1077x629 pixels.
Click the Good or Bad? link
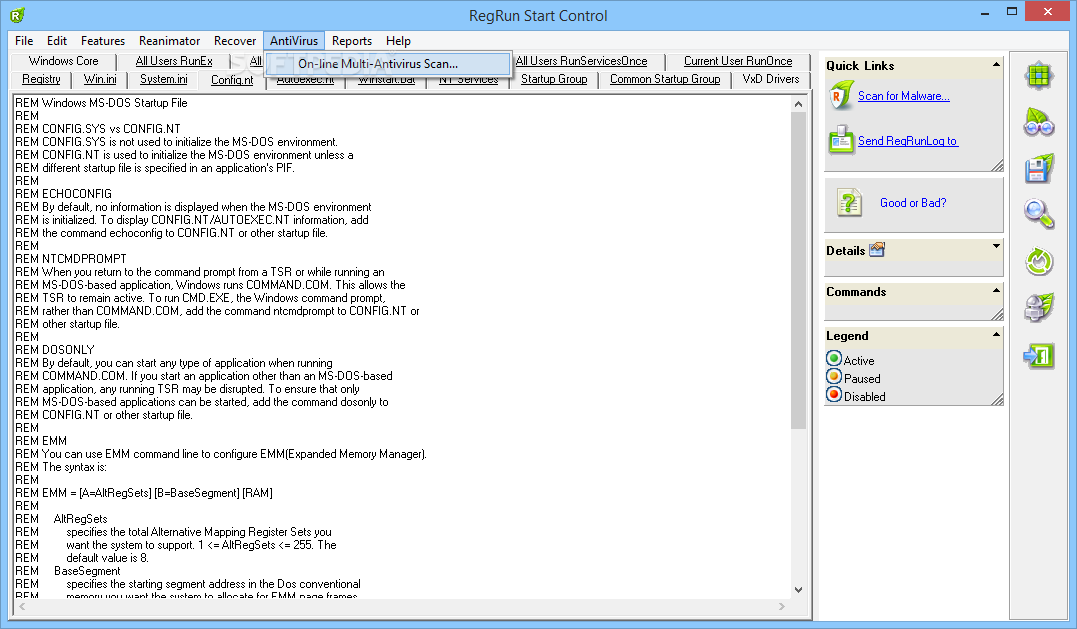(913, 203)
